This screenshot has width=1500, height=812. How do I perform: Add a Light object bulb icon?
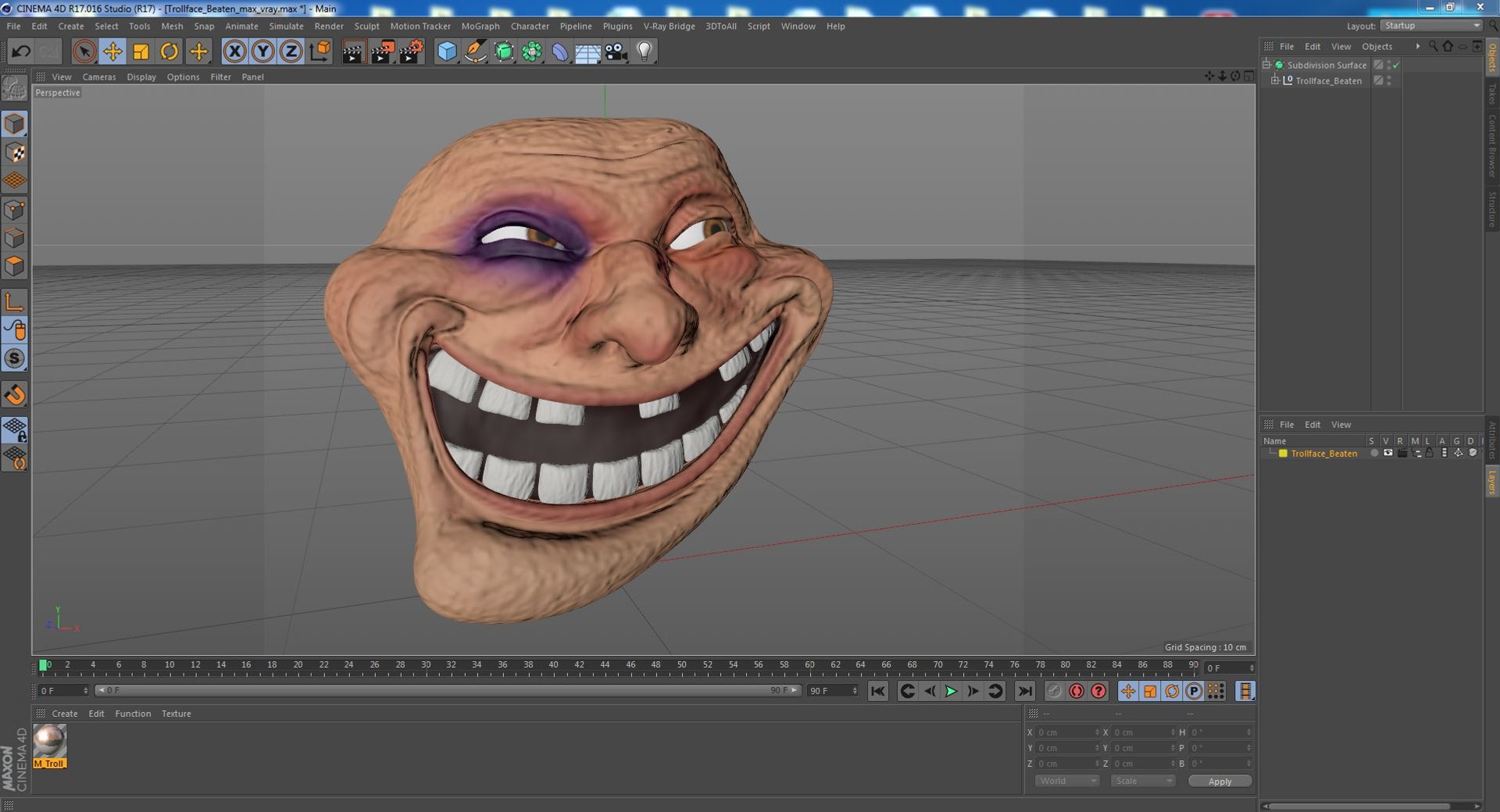pos(645,52)
